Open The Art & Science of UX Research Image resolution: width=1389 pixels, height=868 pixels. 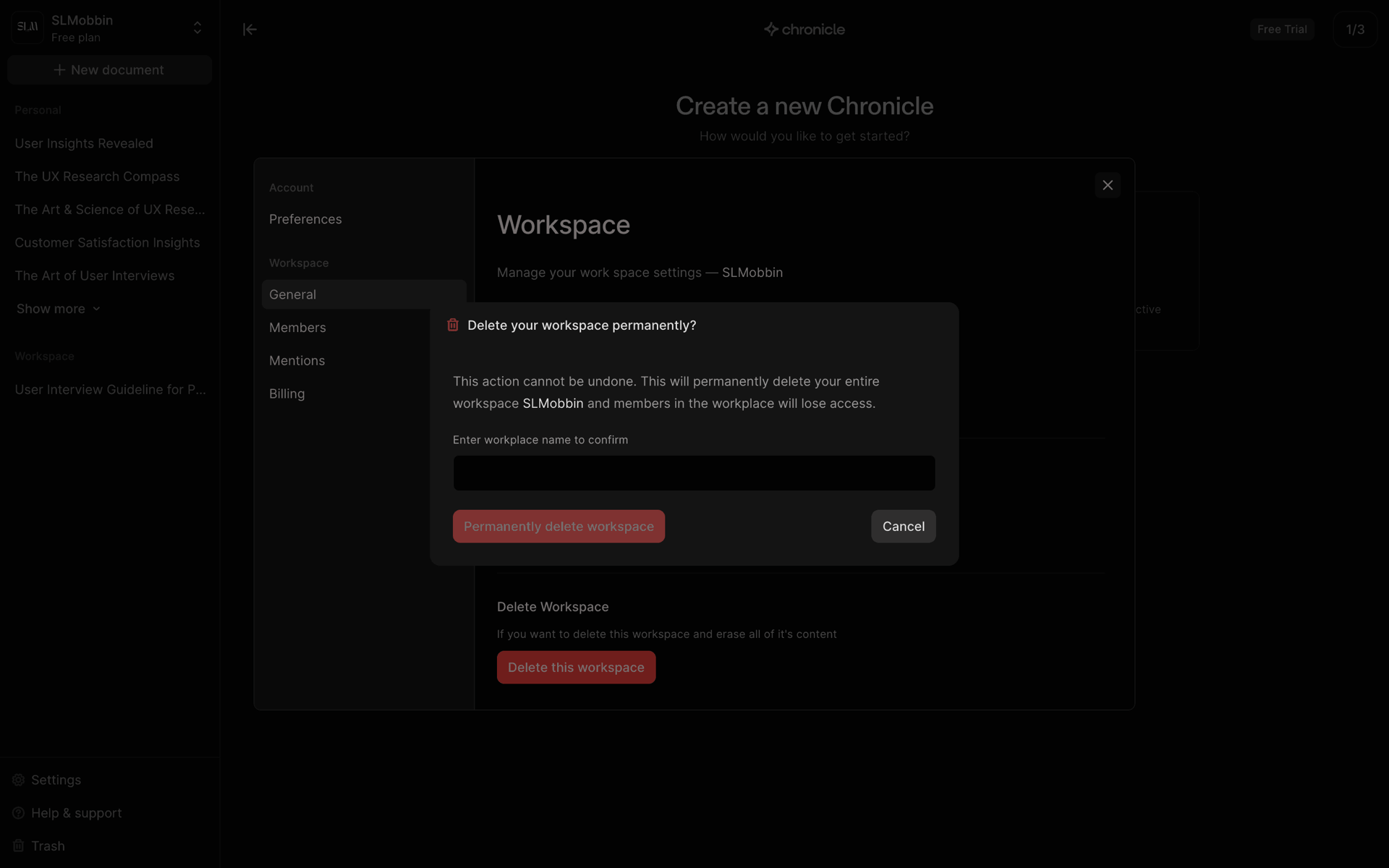click(110, 210)
